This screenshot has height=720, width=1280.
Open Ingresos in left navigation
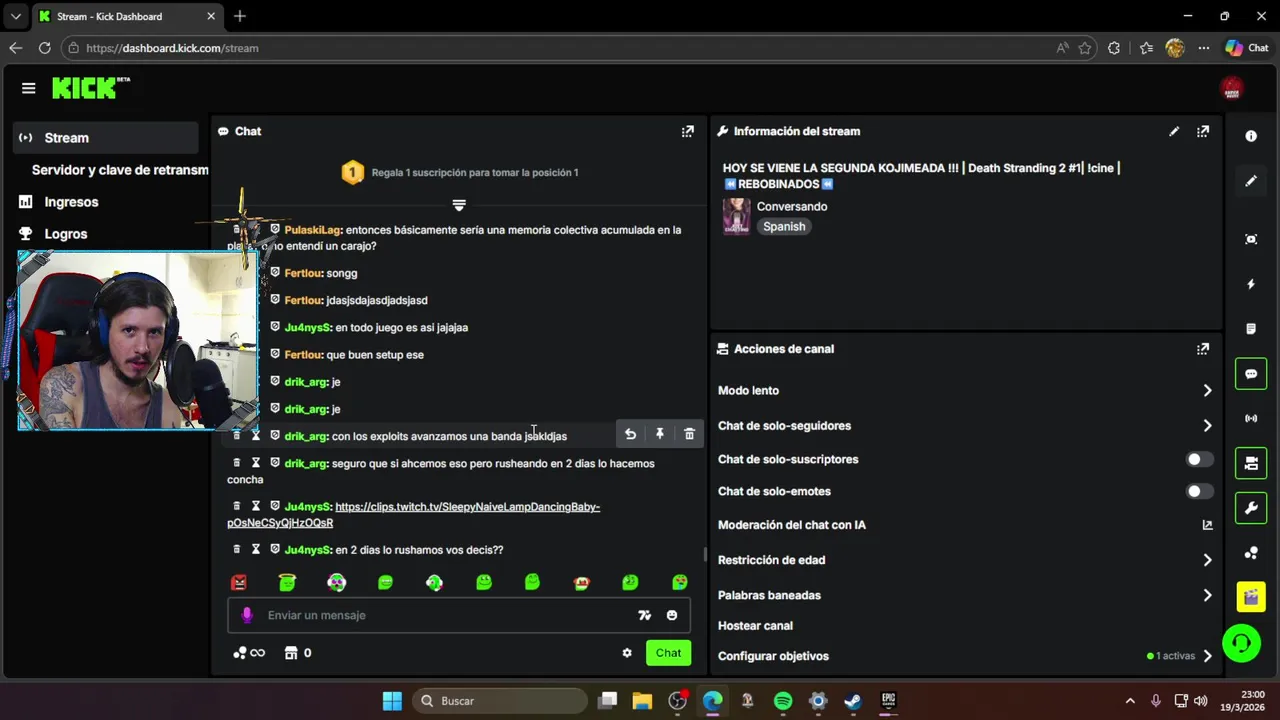point(71,202)
